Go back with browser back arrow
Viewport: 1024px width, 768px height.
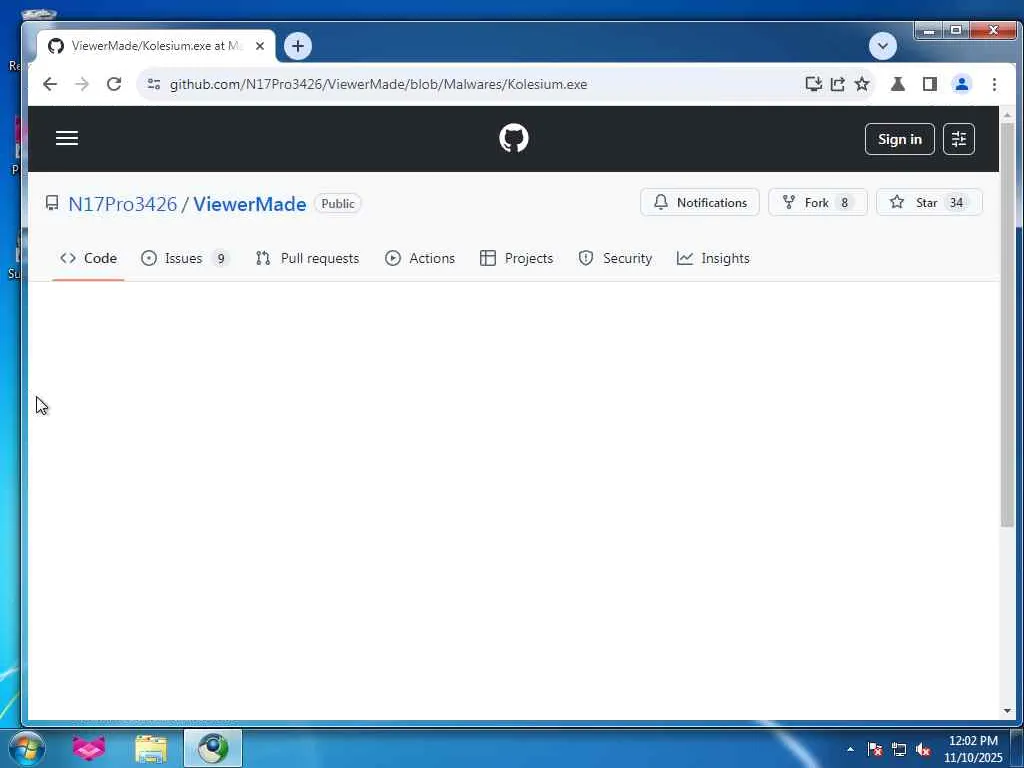(x=50, y=84)
